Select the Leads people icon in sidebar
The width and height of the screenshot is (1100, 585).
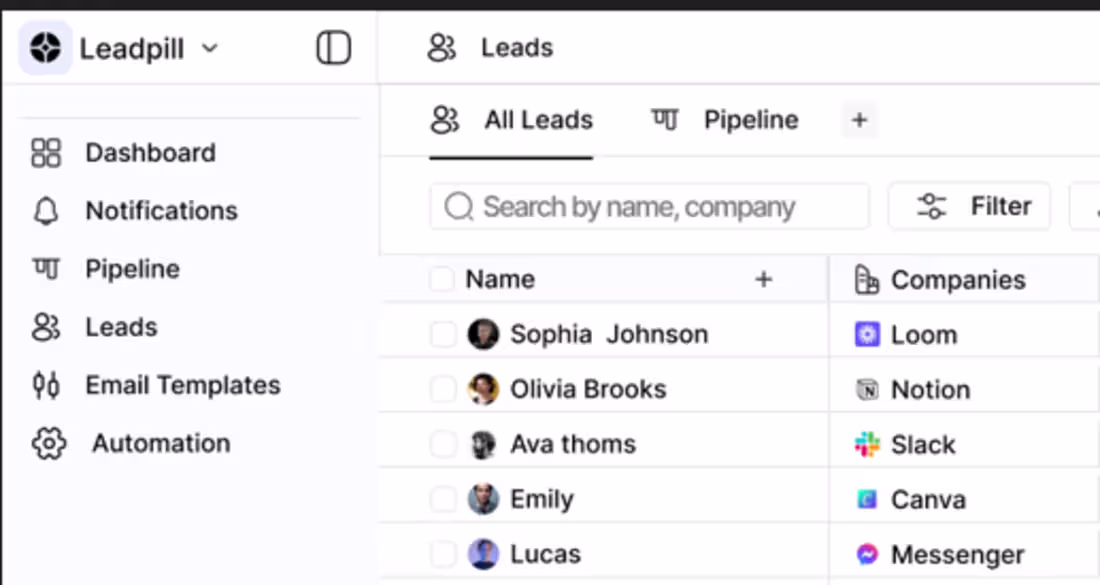(46, 327)
